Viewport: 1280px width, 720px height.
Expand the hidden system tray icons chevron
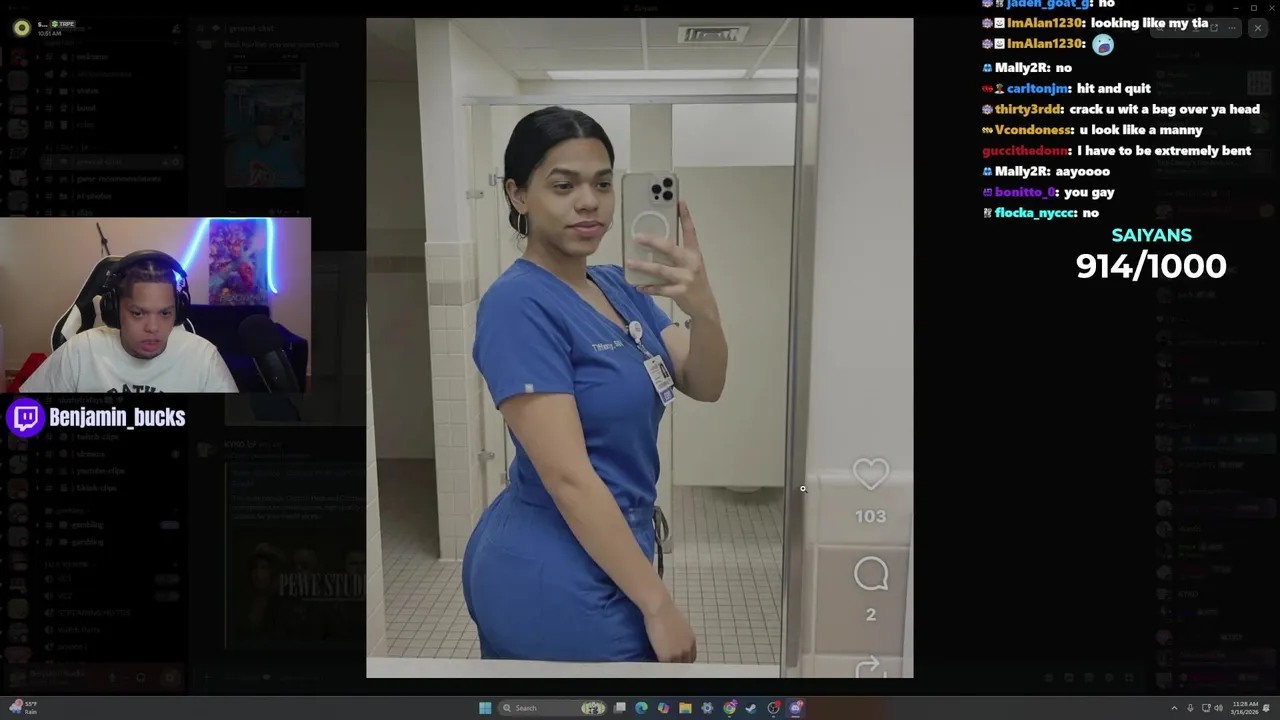1174,708
